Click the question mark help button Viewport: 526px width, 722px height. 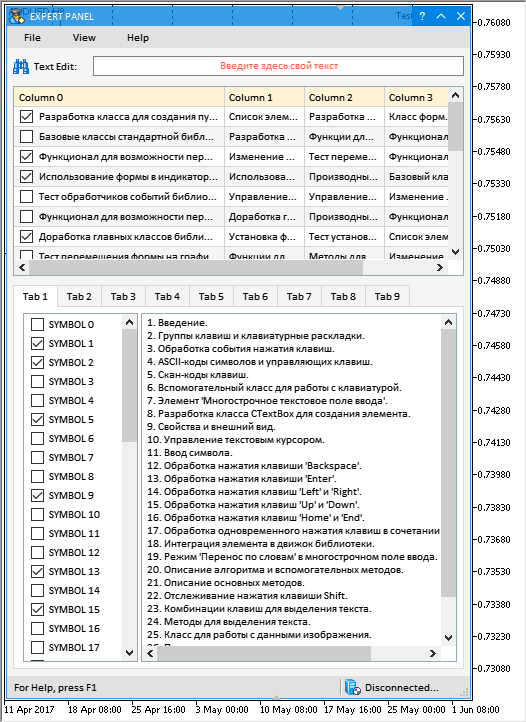coord(422,16)
